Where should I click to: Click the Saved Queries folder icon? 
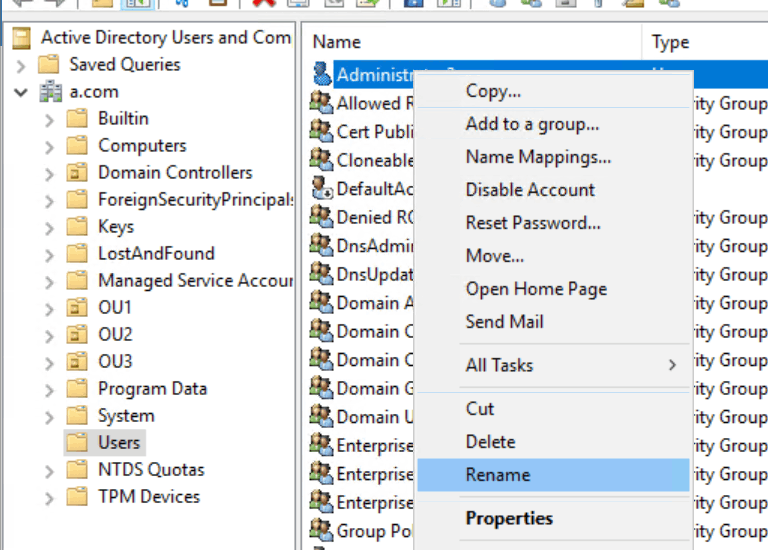point(48,65)
